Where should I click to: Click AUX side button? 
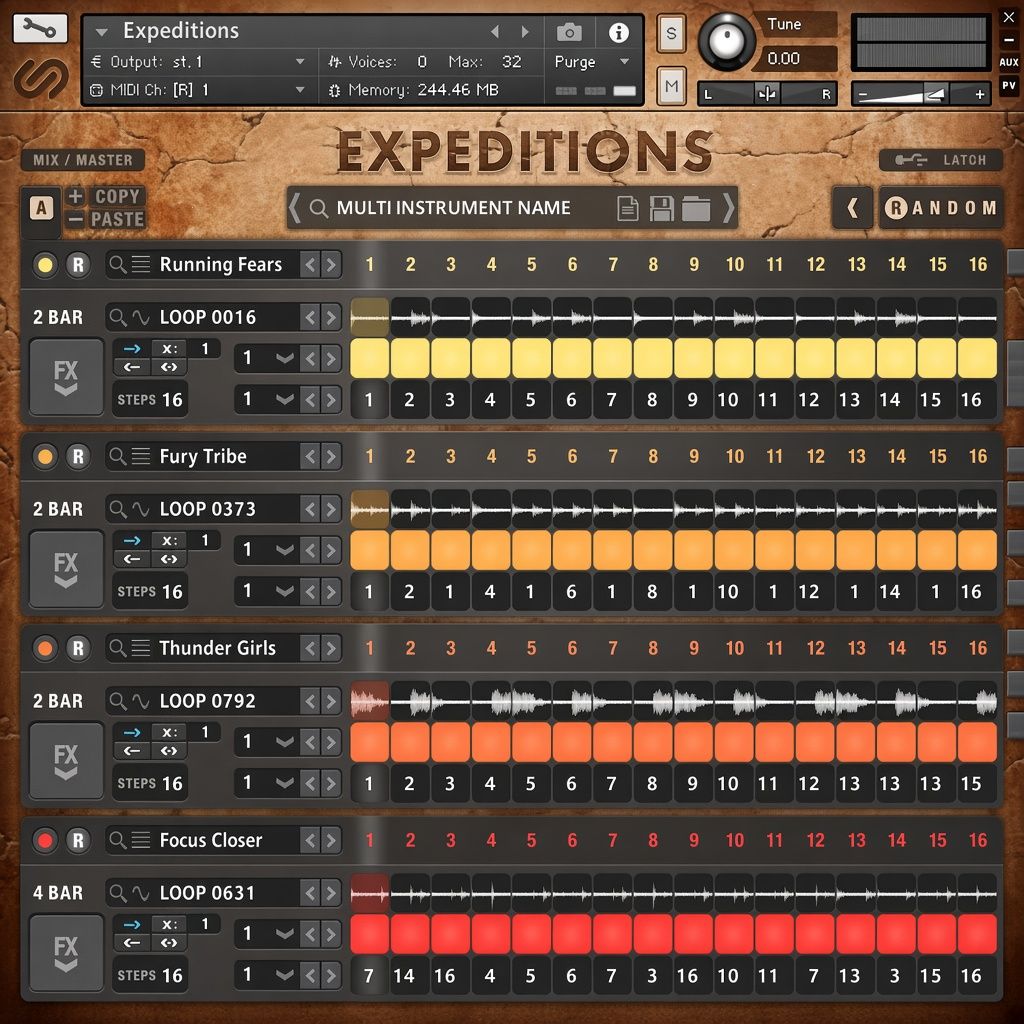1008,62
